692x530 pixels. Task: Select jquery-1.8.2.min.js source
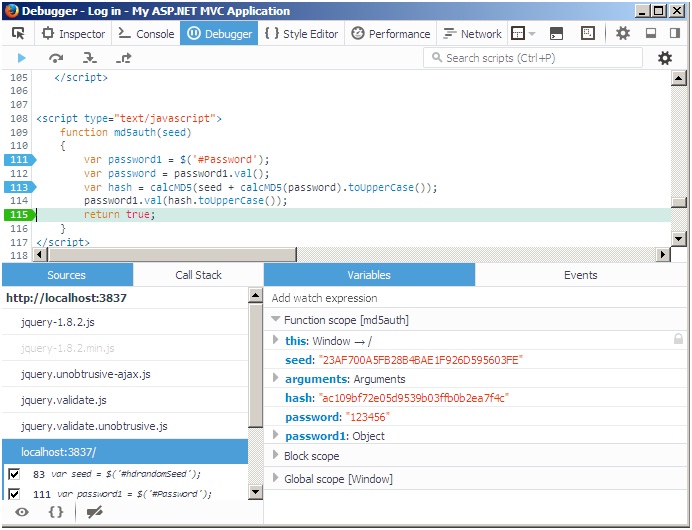[125, 348]
